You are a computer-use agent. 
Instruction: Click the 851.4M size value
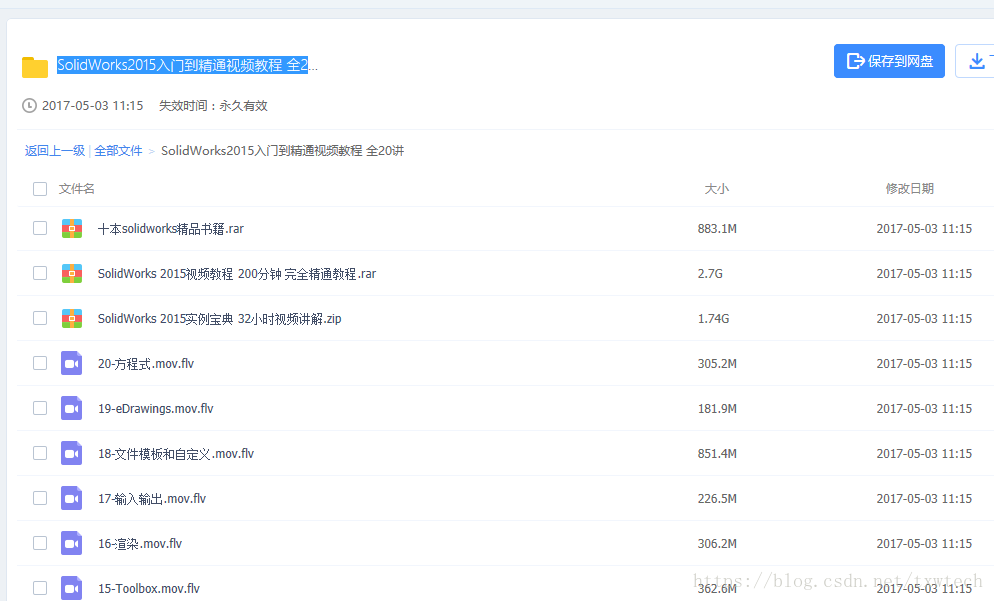coord(717,454)
